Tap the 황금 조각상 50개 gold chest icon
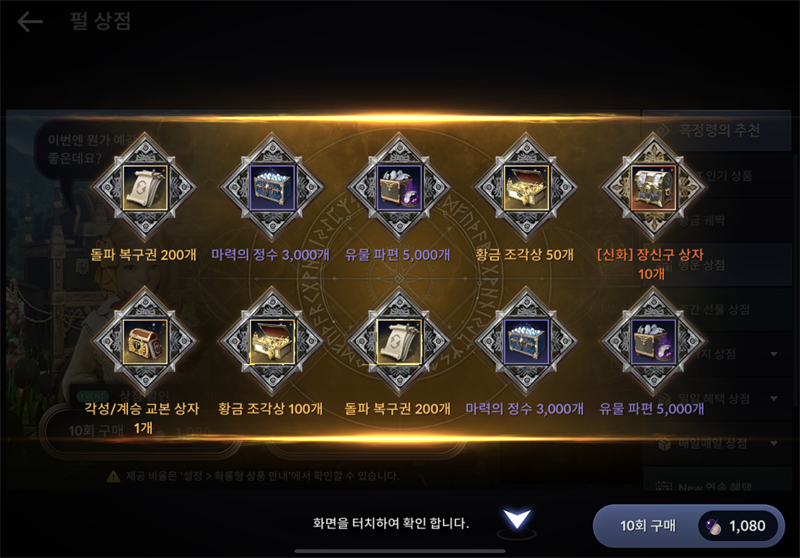The height and width of the screenshot is (558, 800). coord(526,187)
